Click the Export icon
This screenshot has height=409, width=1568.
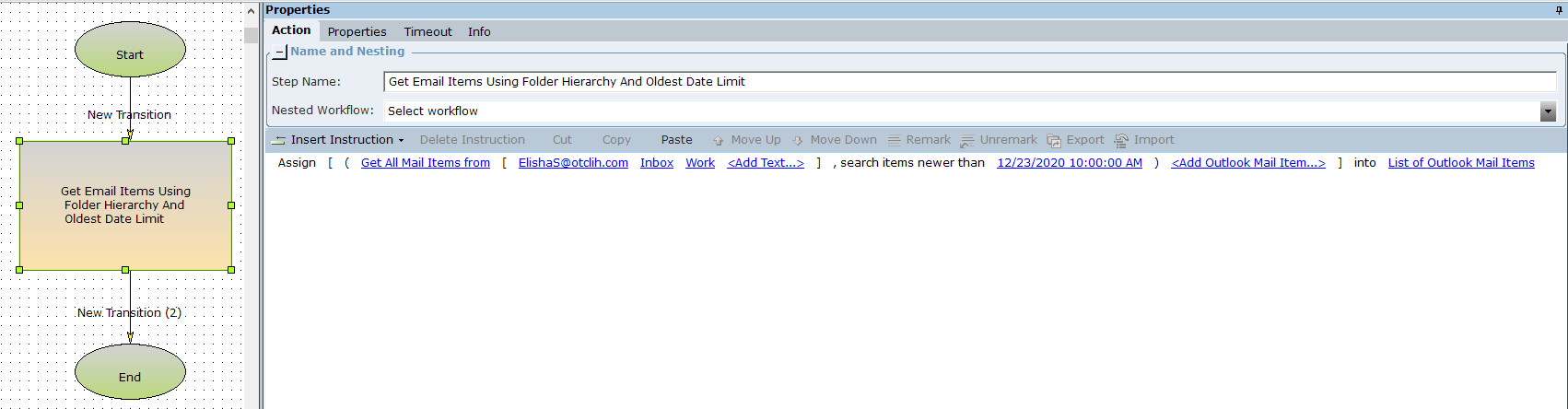[1054, 141]
